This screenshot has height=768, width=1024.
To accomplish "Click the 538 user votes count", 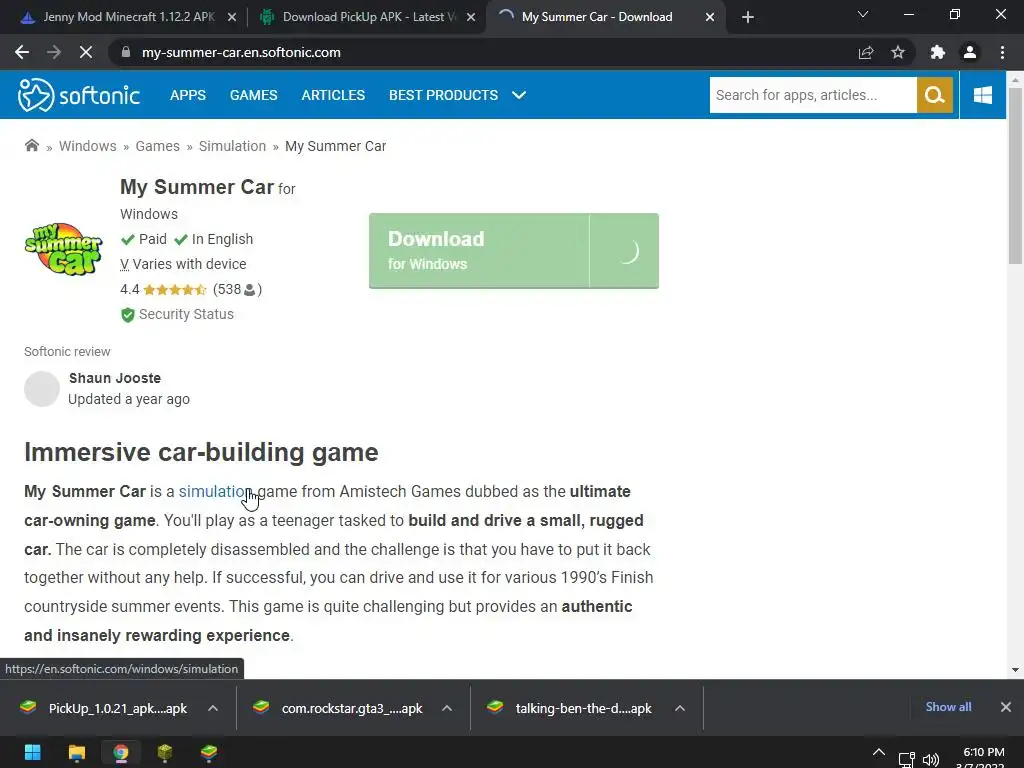I will coord(237,289).
